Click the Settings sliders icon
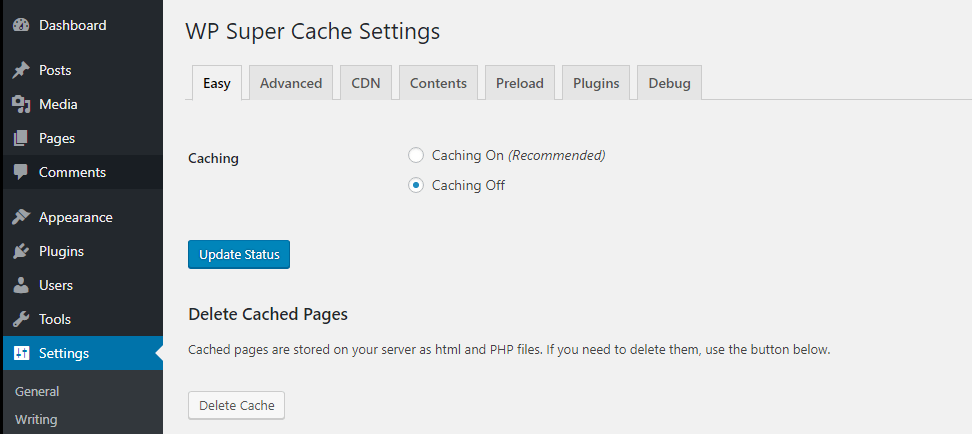The width and height of the screenshot is (972, 434). 20,353
